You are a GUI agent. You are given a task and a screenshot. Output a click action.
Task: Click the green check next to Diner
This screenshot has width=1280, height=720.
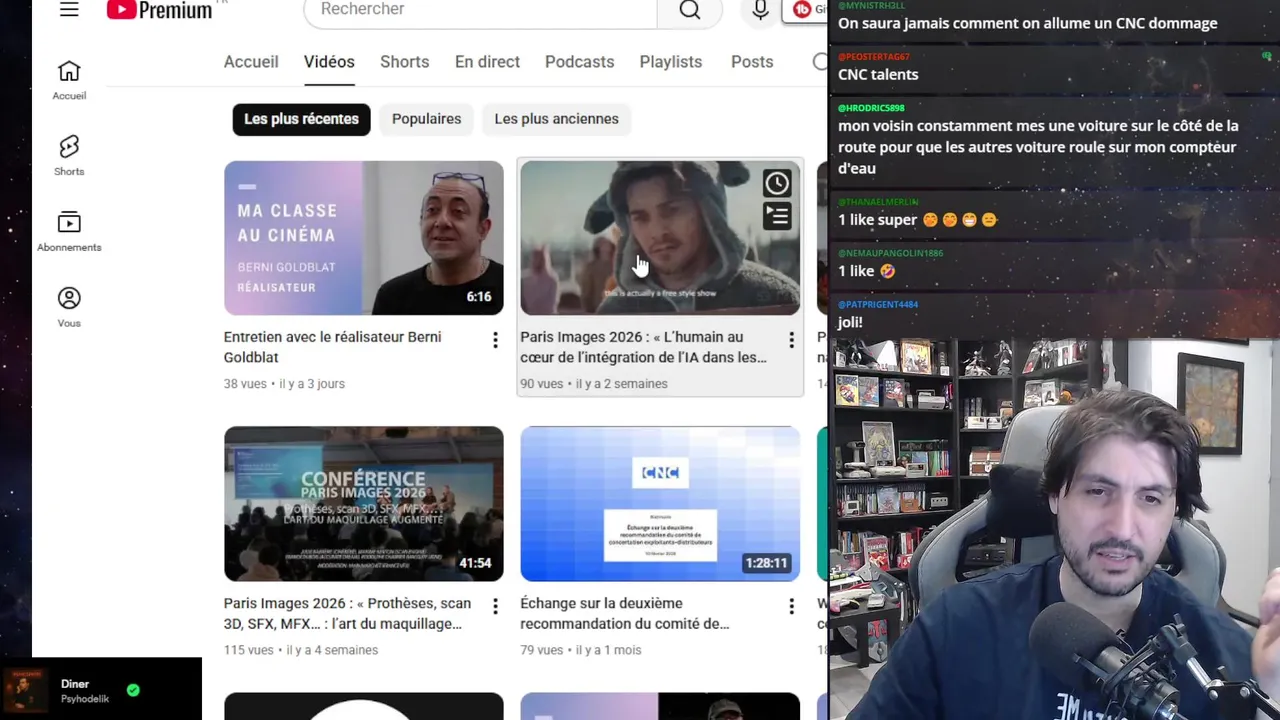(133, 690)
